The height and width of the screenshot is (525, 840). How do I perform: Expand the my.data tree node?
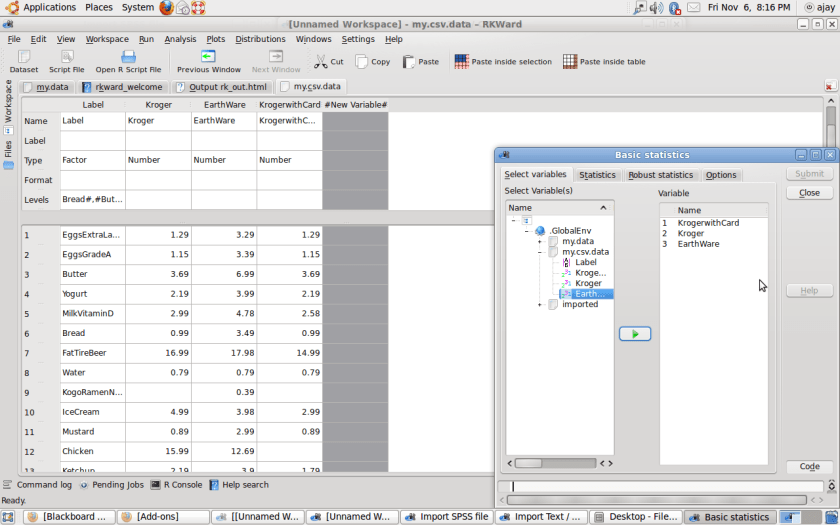click(540, 242)
